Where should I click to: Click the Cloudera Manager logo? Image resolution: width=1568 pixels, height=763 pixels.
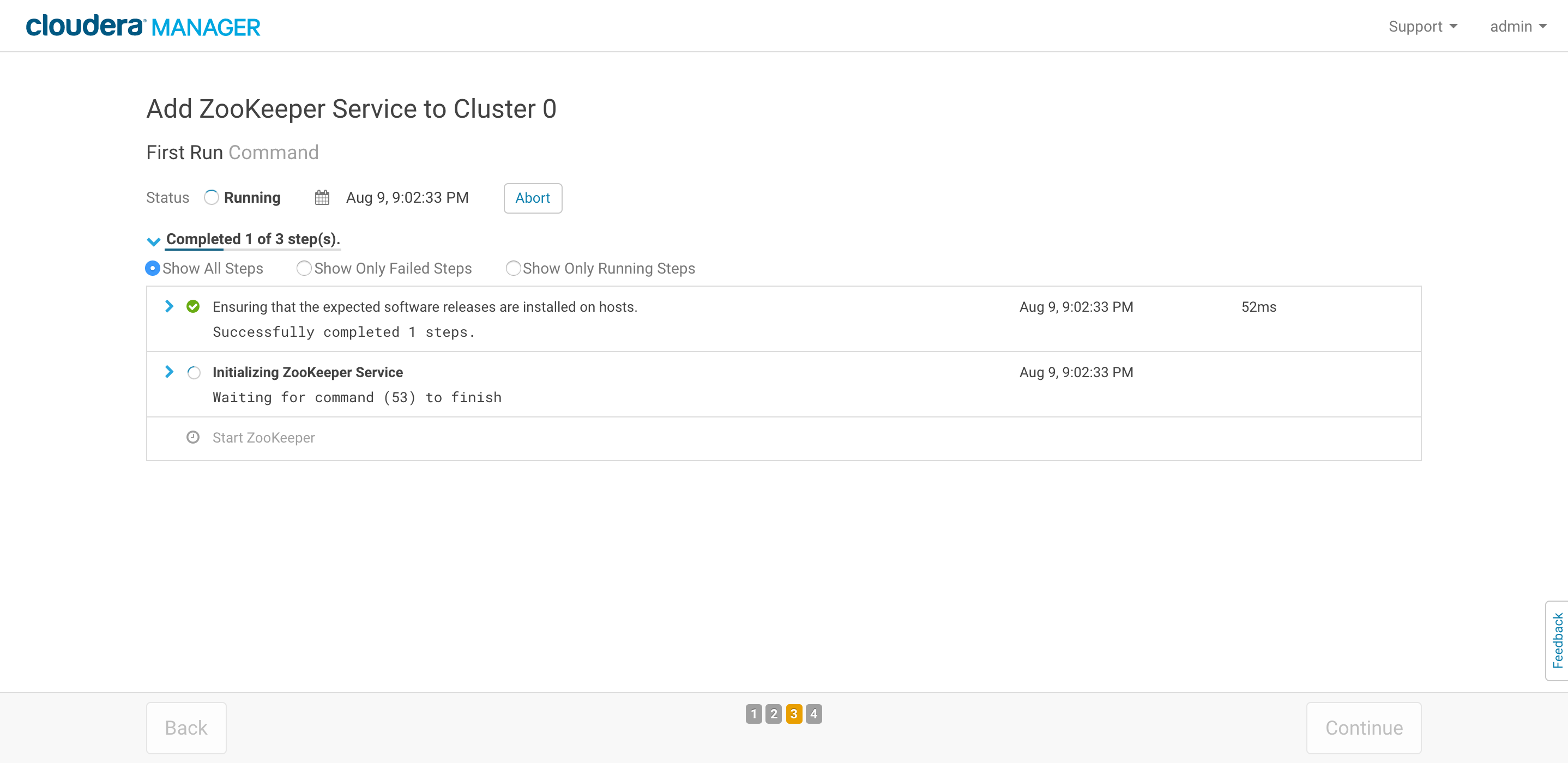143,26
